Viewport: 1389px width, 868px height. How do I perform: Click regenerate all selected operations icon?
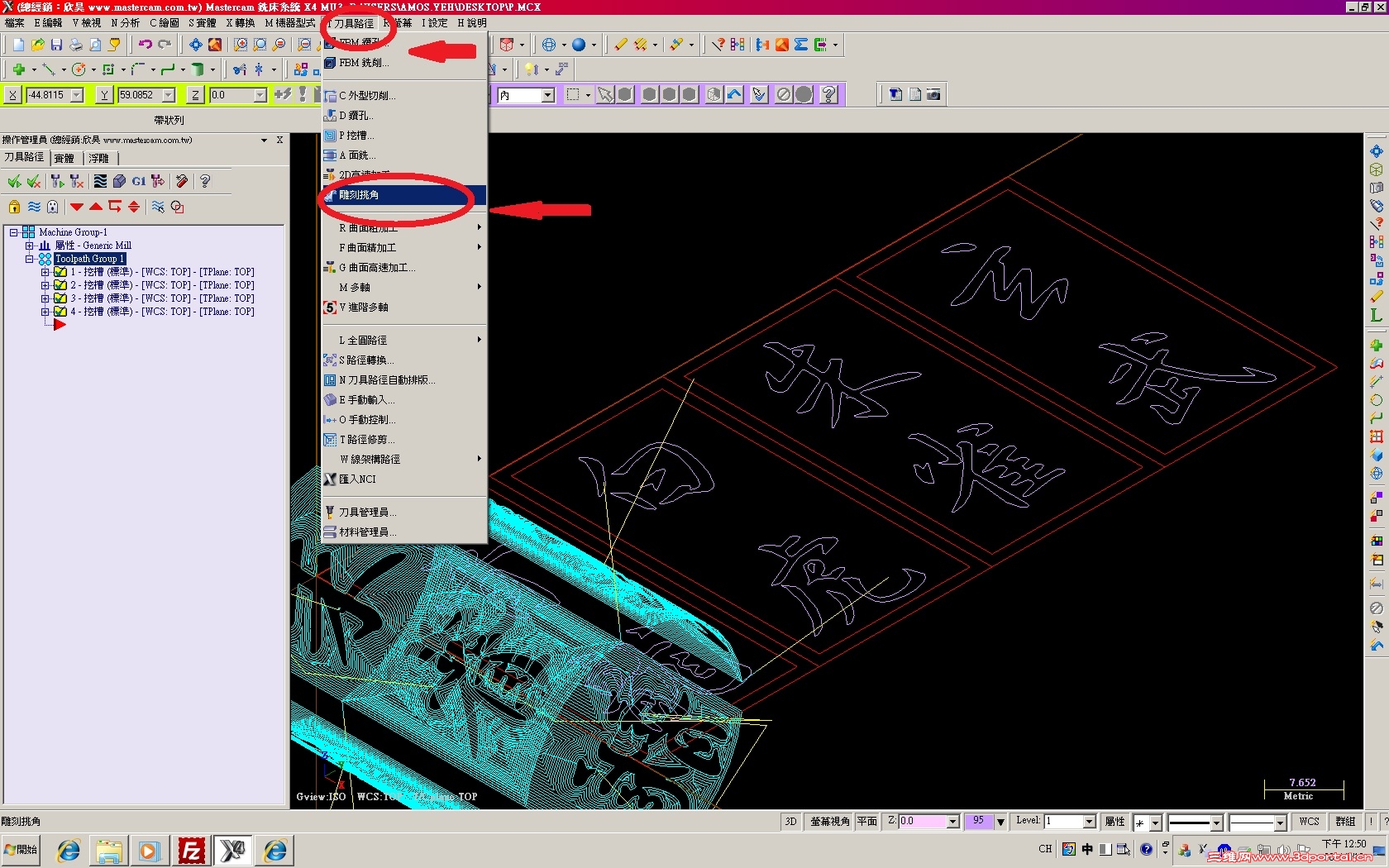[57, 181]
